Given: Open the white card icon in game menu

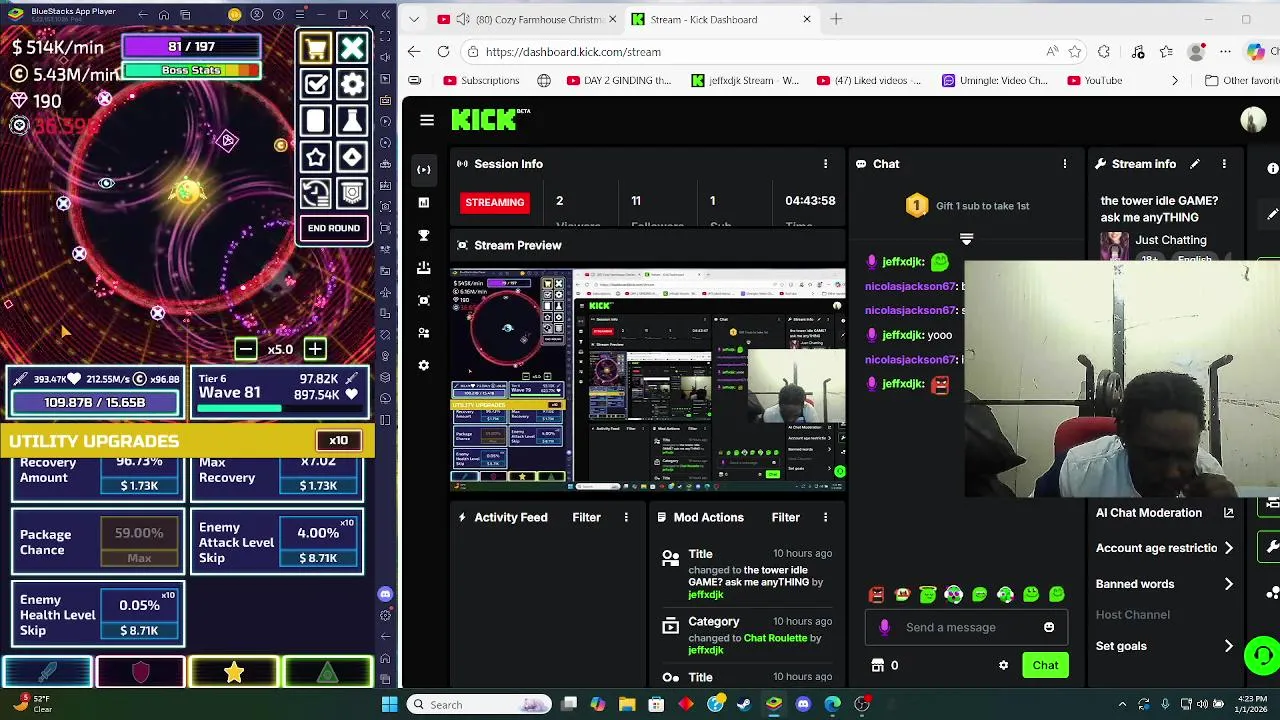Looking at the screenshot, I should pos(316,121).
